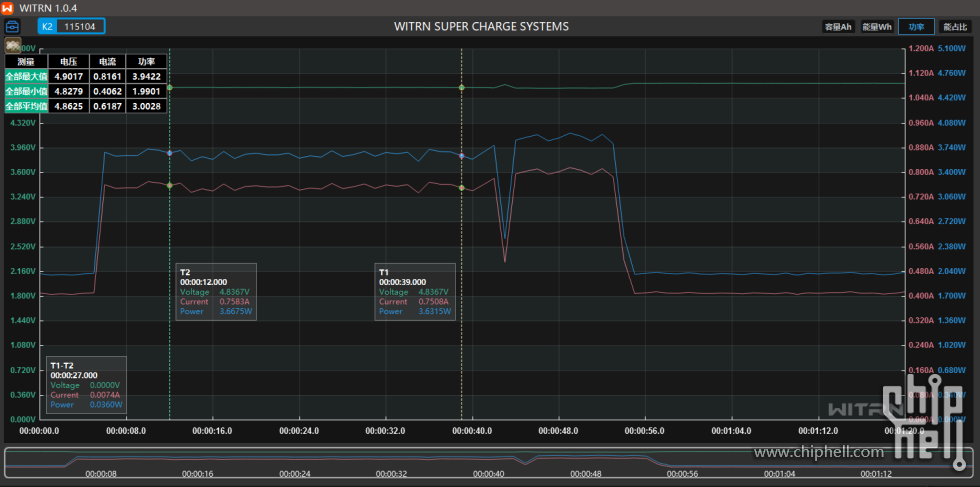Select the K2 115104 device box
980x487 pixels.
tap(71, 26)
